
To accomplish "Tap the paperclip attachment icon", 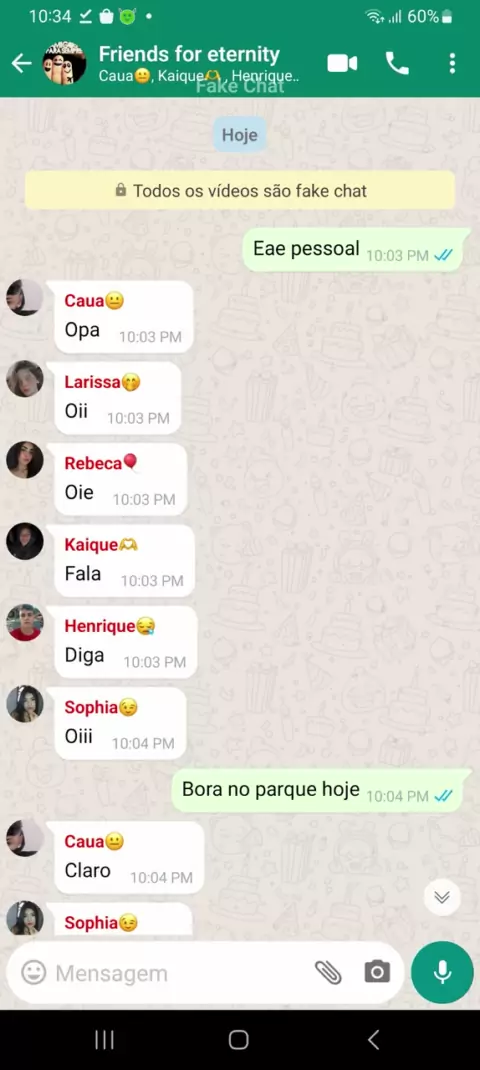I will pyautogui.click(x=328, y=972).
